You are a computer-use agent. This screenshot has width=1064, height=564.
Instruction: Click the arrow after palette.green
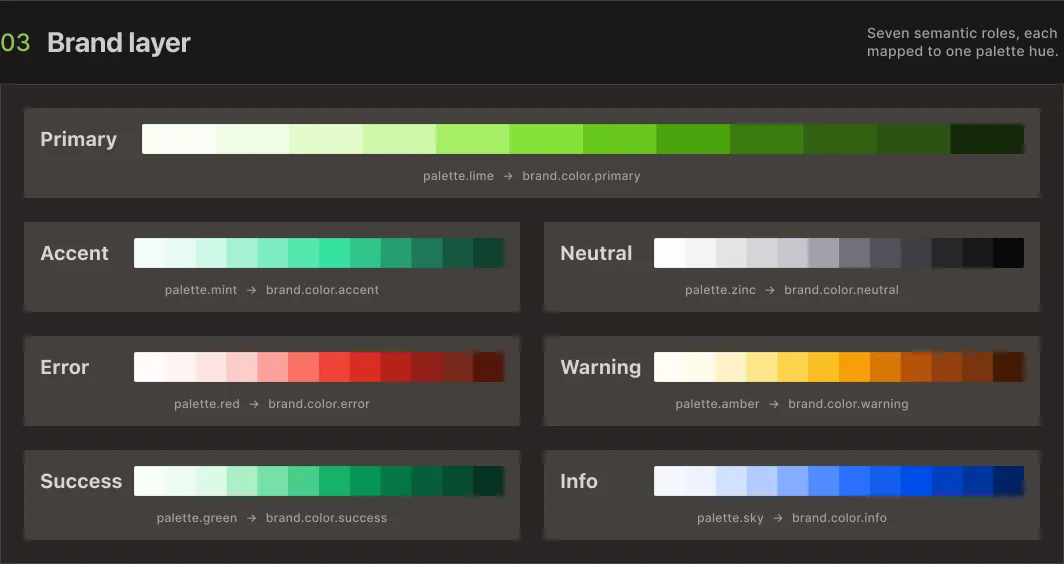tap(251, 519)
